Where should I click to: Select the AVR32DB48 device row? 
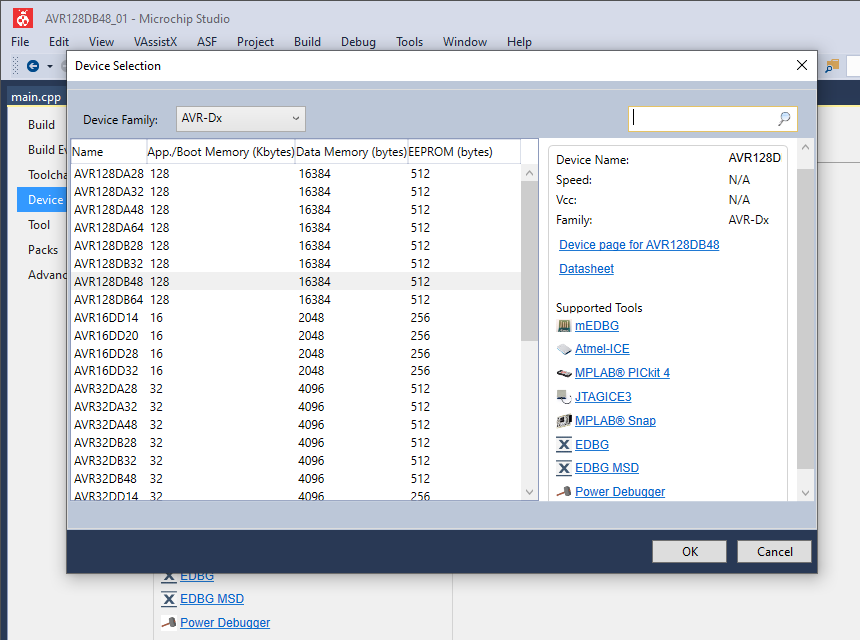(x=296, y=479)
